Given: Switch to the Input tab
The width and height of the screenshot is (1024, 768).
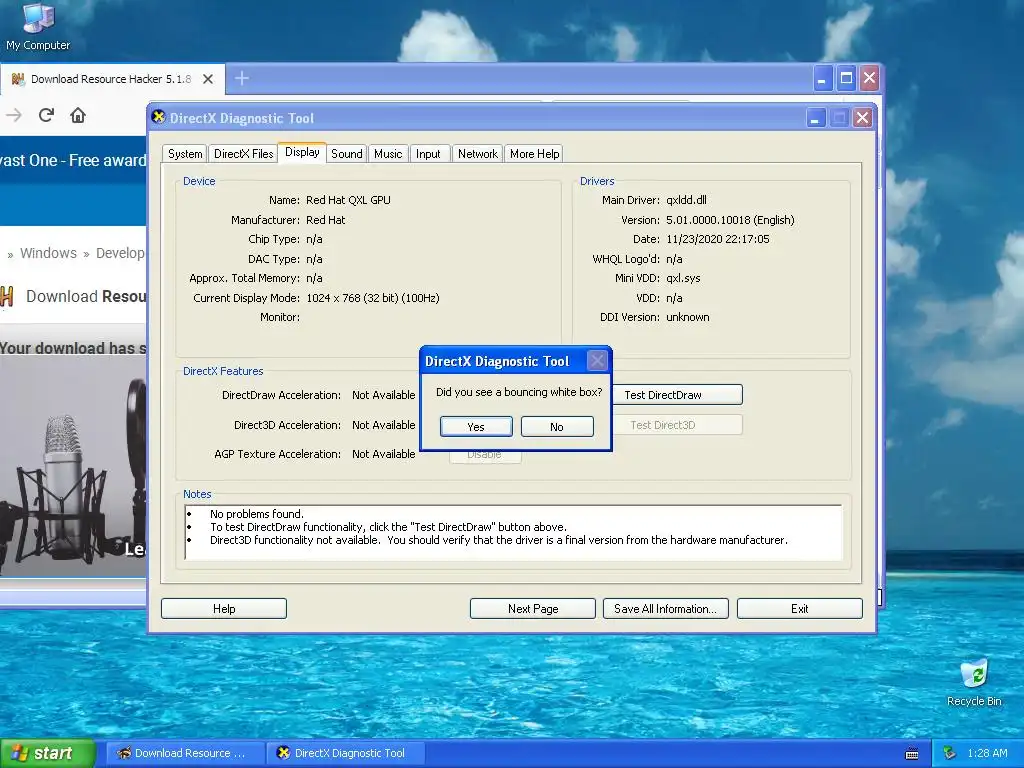Looking at the screenshot, I should 428,154.
